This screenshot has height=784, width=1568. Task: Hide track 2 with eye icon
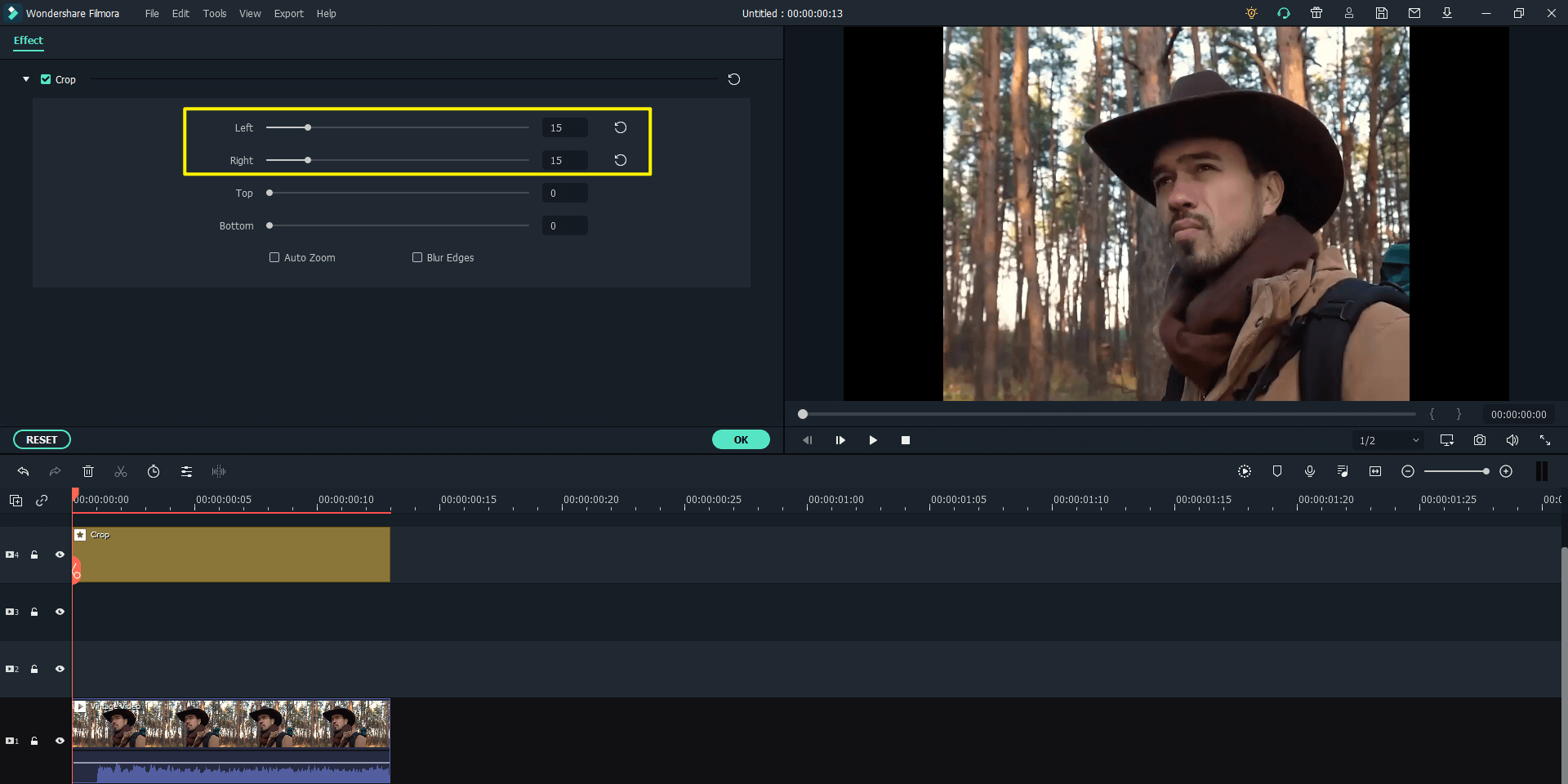[x=60, y=669]
